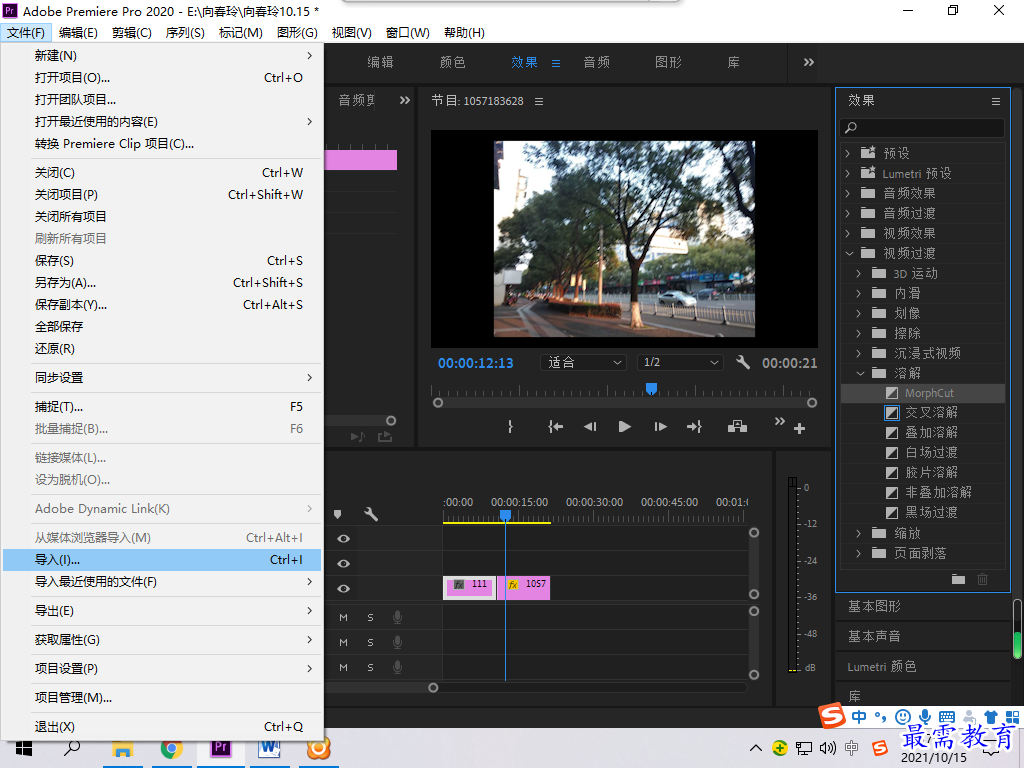This screenshot has height=768, width=1024.
Task: Mute the second audio track
Action: (344, 643)
